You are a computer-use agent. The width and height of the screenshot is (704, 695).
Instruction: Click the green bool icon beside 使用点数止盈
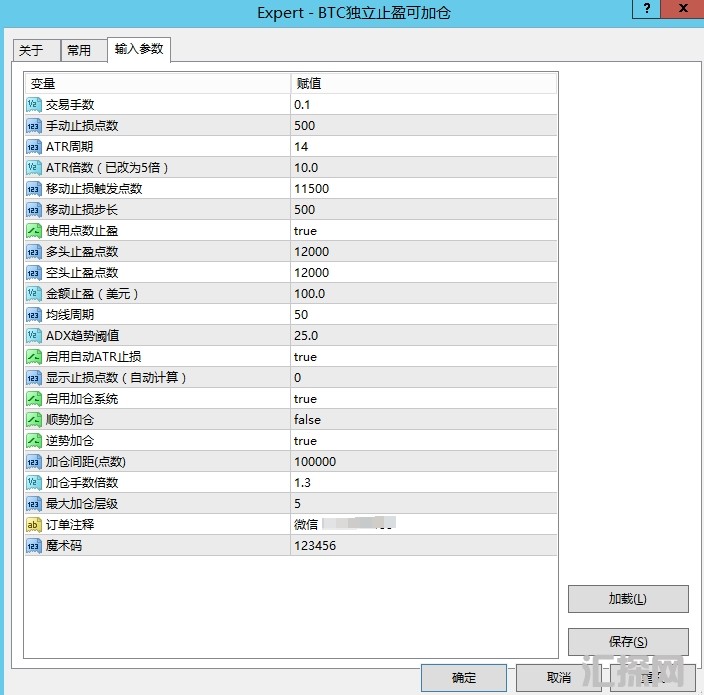tap(34, 231)
